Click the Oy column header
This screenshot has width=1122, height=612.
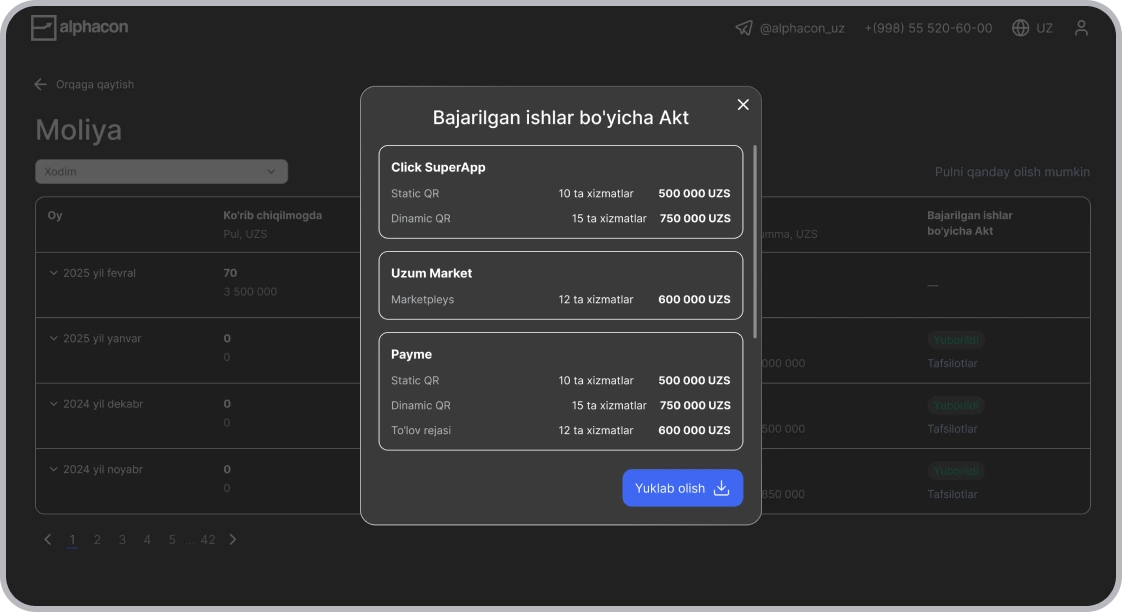coord(55,215)
